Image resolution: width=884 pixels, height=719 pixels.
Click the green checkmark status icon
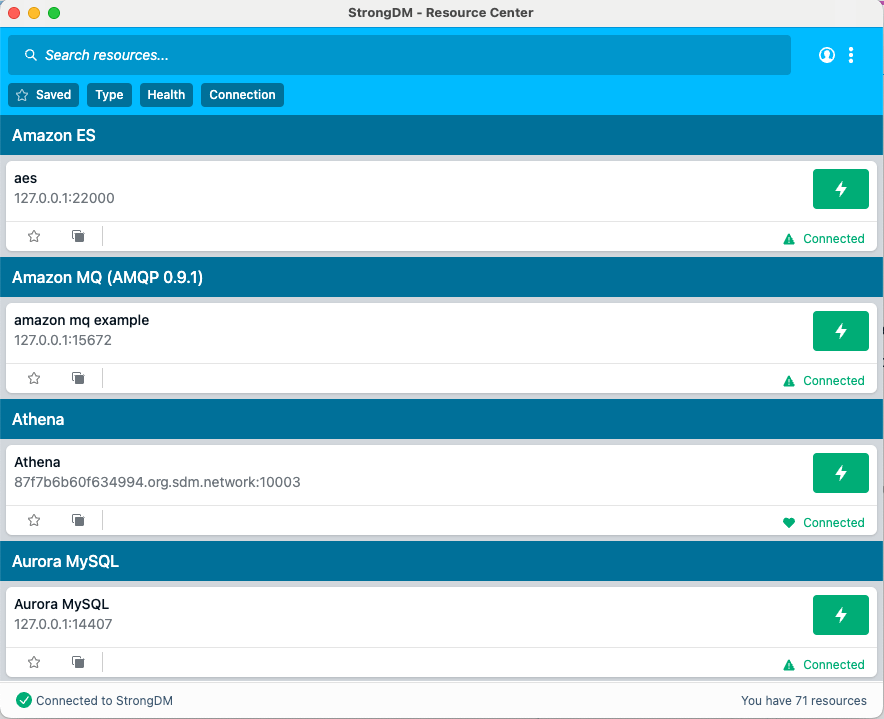[x=24, y=700]
